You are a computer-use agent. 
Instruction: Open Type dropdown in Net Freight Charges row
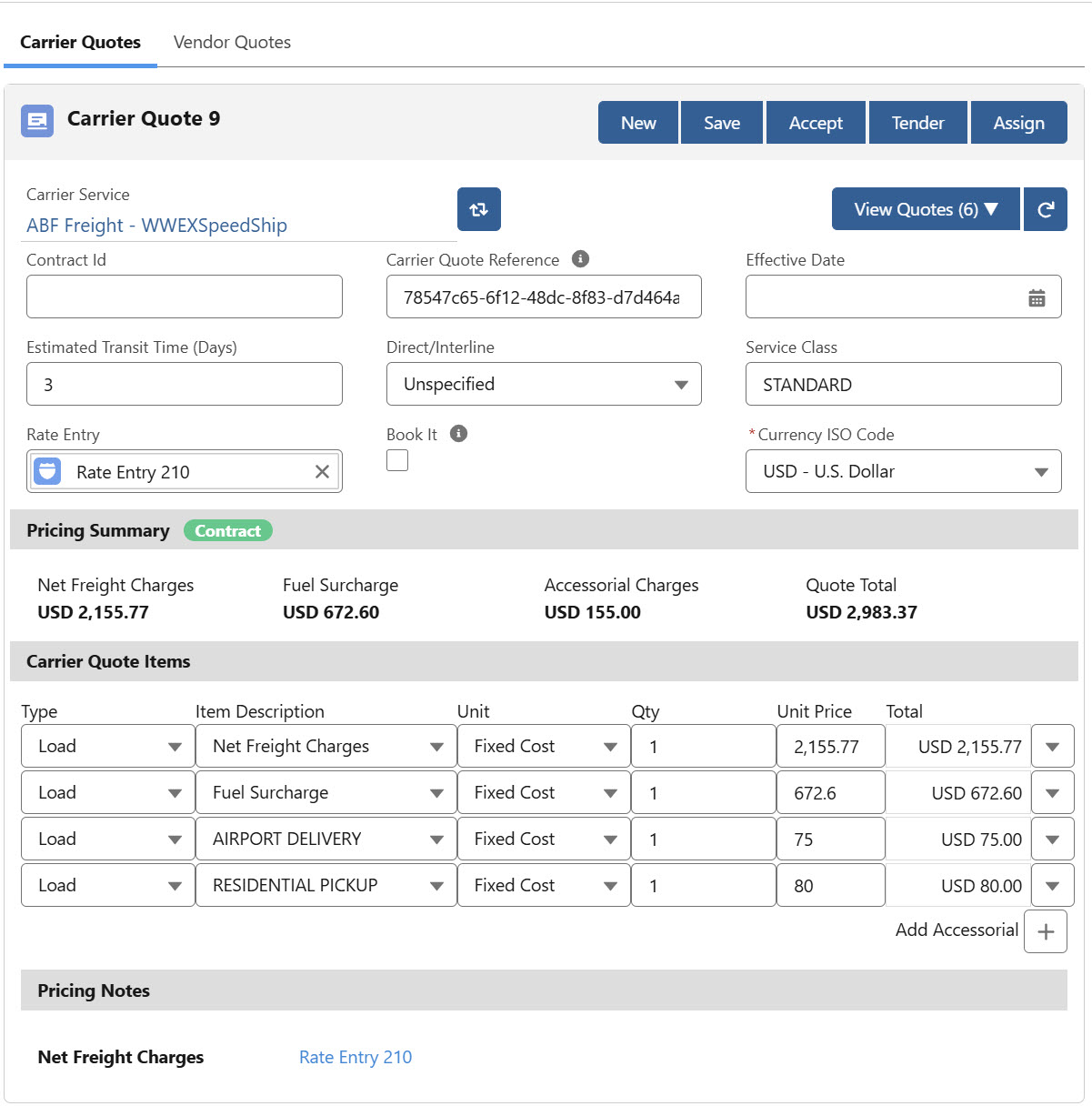[108, 747]
